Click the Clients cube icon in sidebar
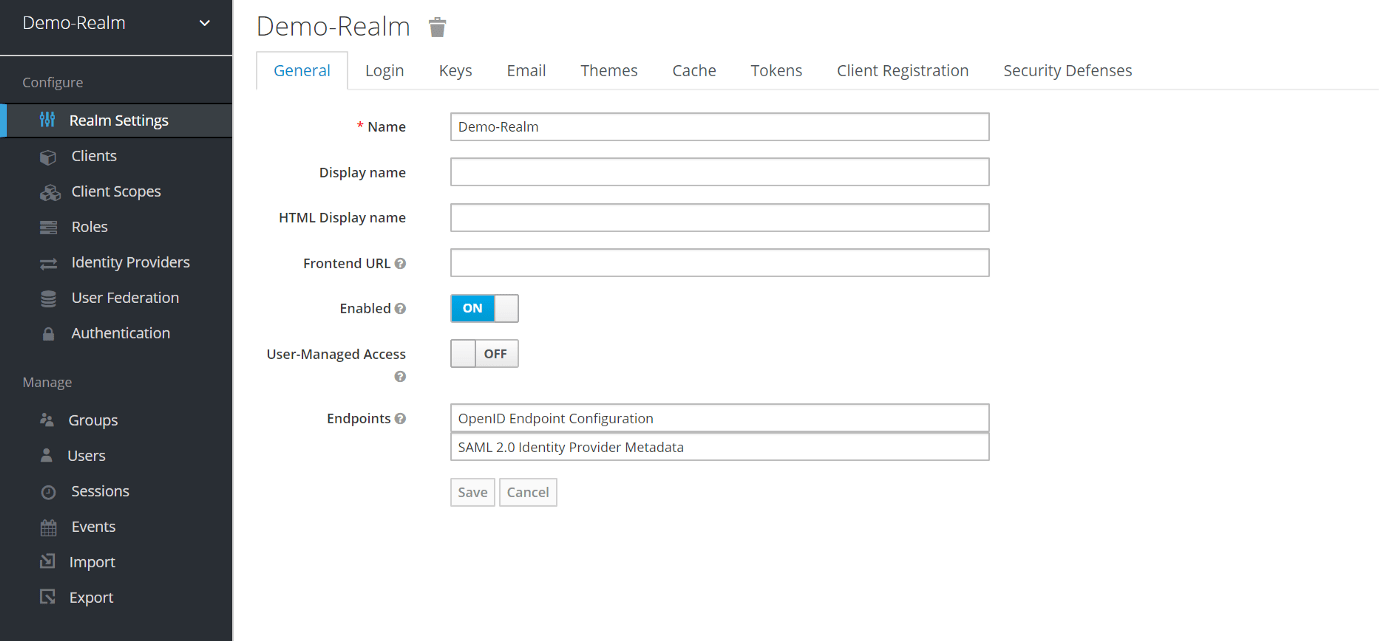 pos(48,157)
